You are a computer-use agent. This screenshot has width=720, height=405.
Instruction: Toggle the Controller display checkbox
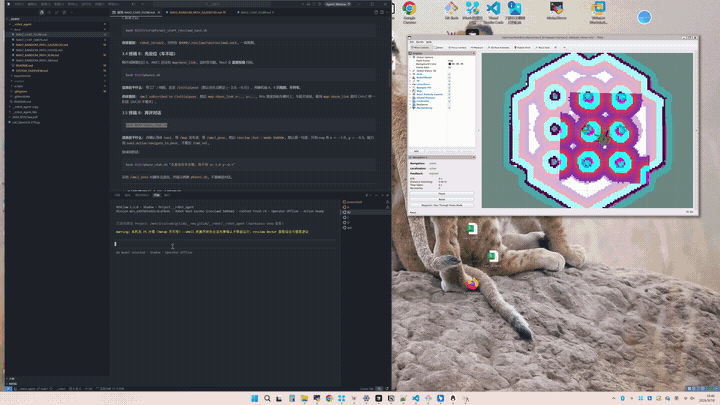click(x=450, y=101)
